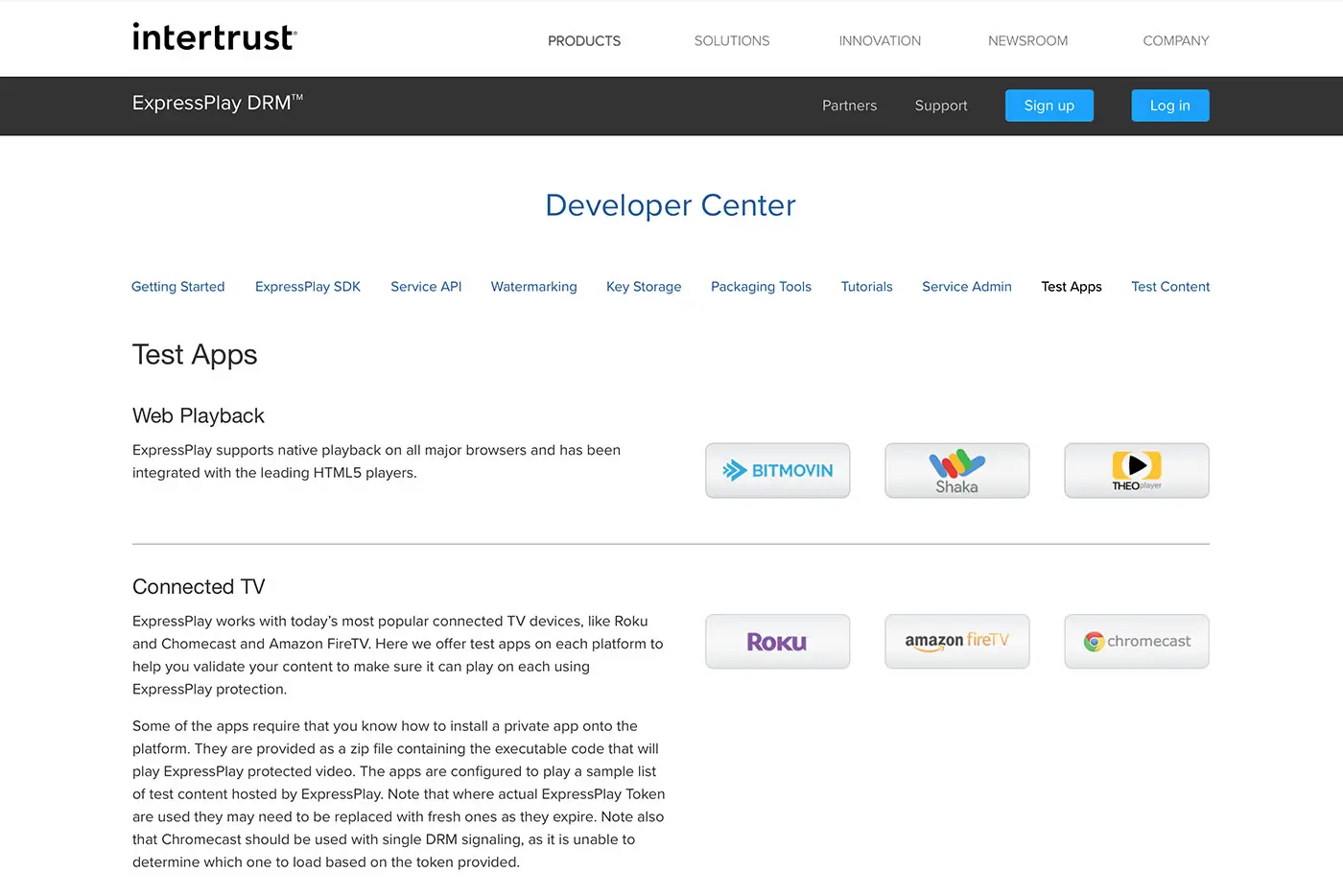Click the Test Apps page heading
Viewport: 1343px width, 896px height.
pyautogui.click(x=195, y=355)
